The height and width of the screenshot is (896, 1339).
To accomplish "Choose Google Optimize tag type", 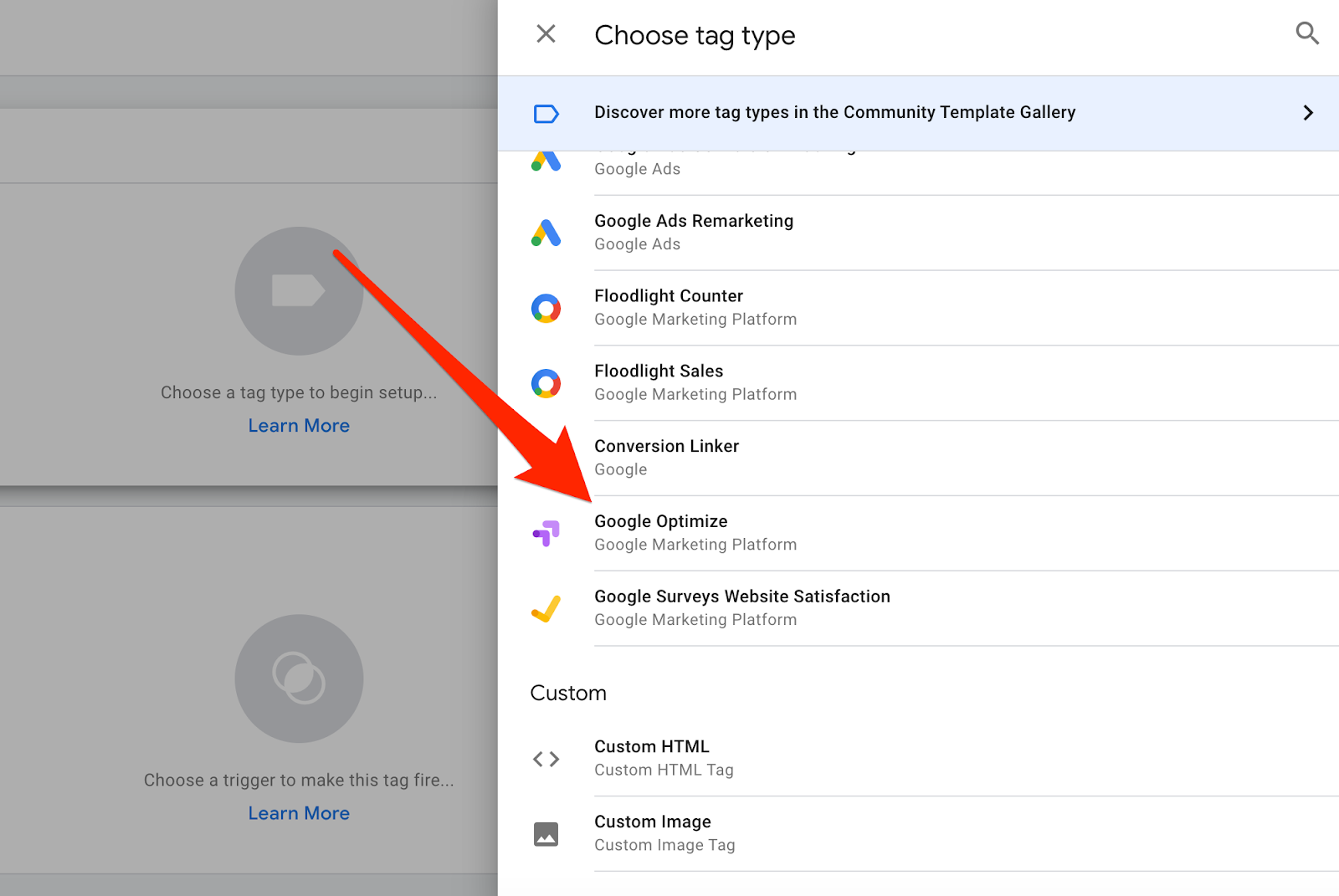I will coord(918,534).
